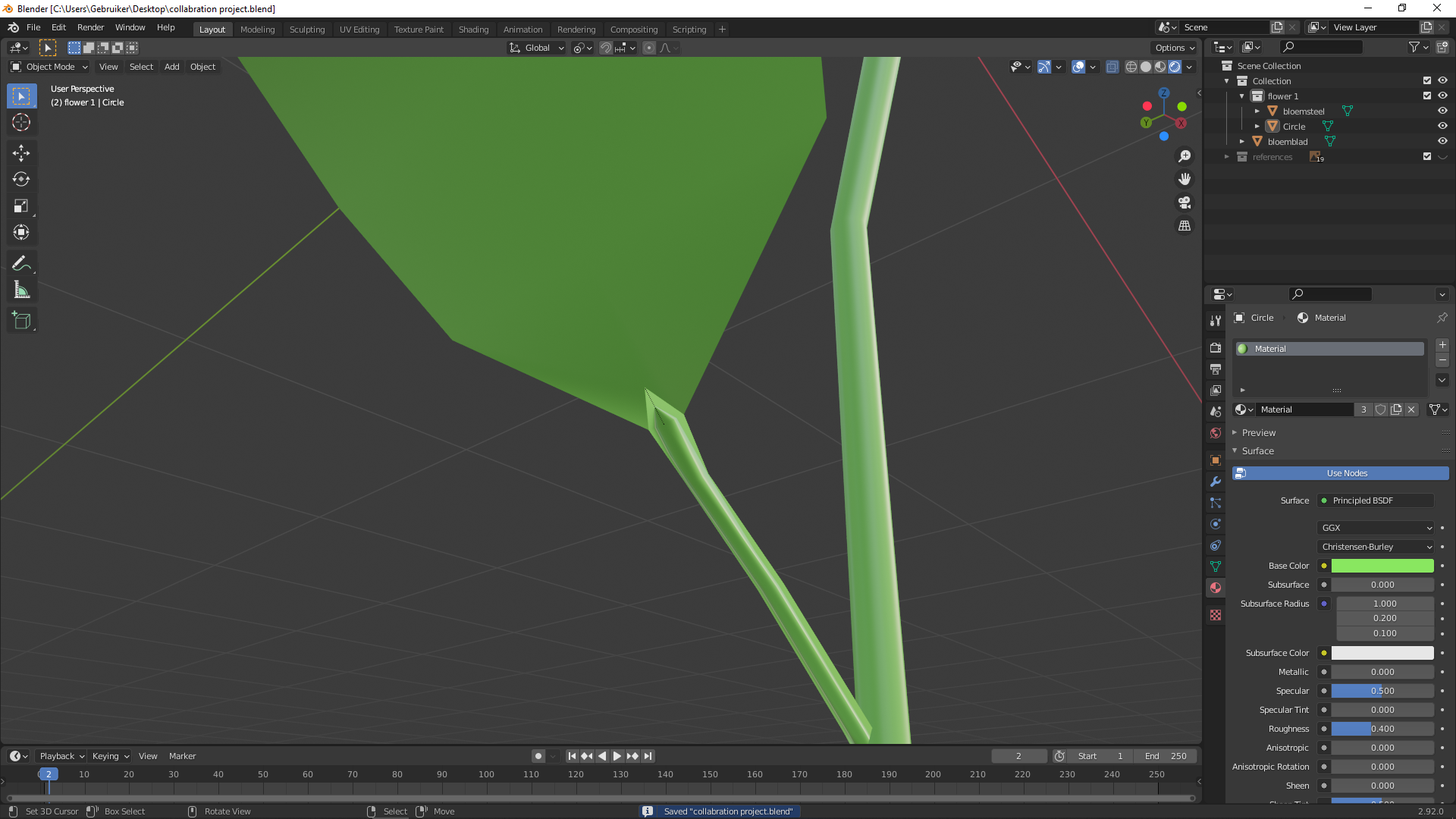Toggle camera view button in viewport
Viewport: 1456px width, 819px height.
click(1185, 202)
